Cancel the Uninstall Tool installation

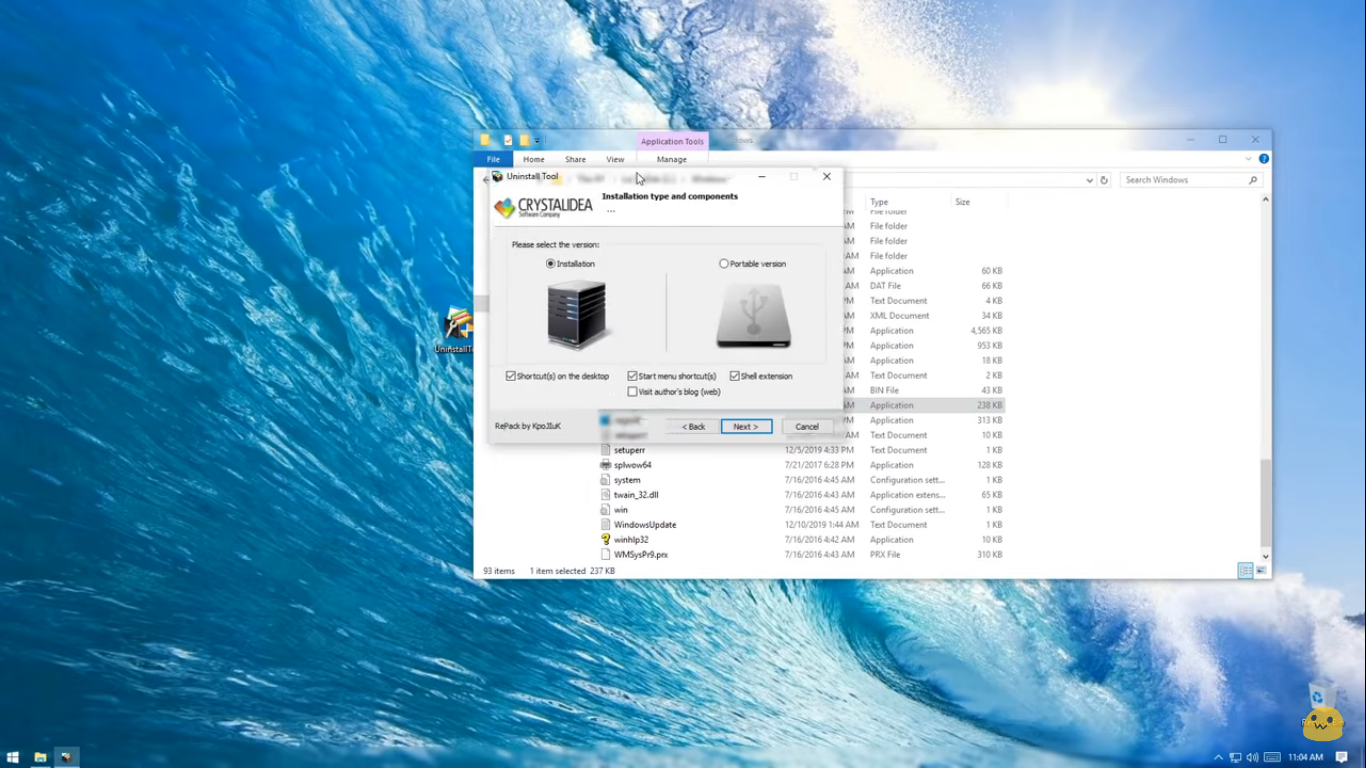(806, 426)
